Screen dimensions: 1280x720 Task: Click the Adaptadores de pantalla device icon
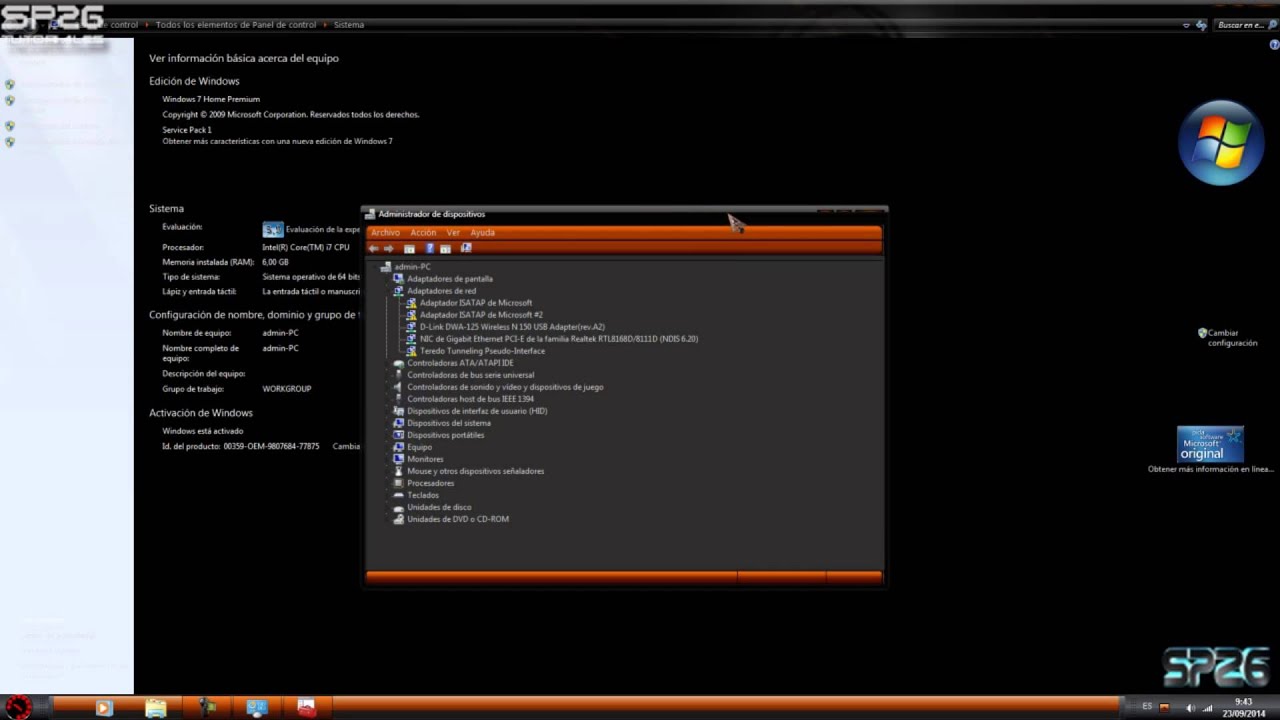point(399,279)
